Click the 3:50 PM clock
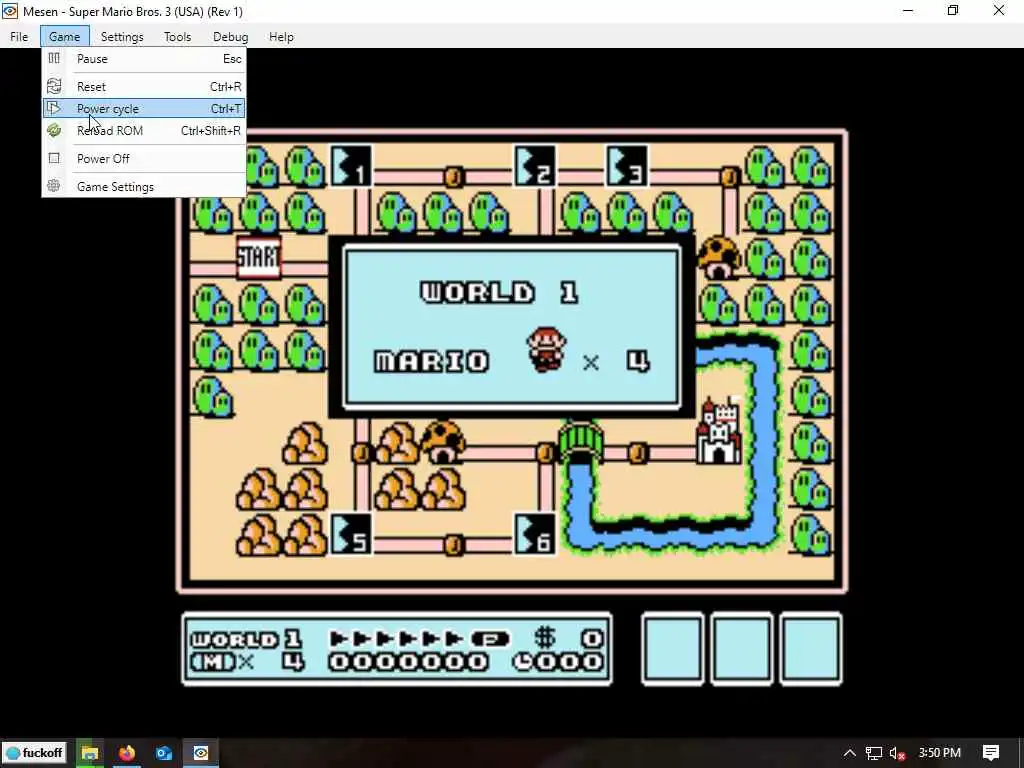 point(939,753)
